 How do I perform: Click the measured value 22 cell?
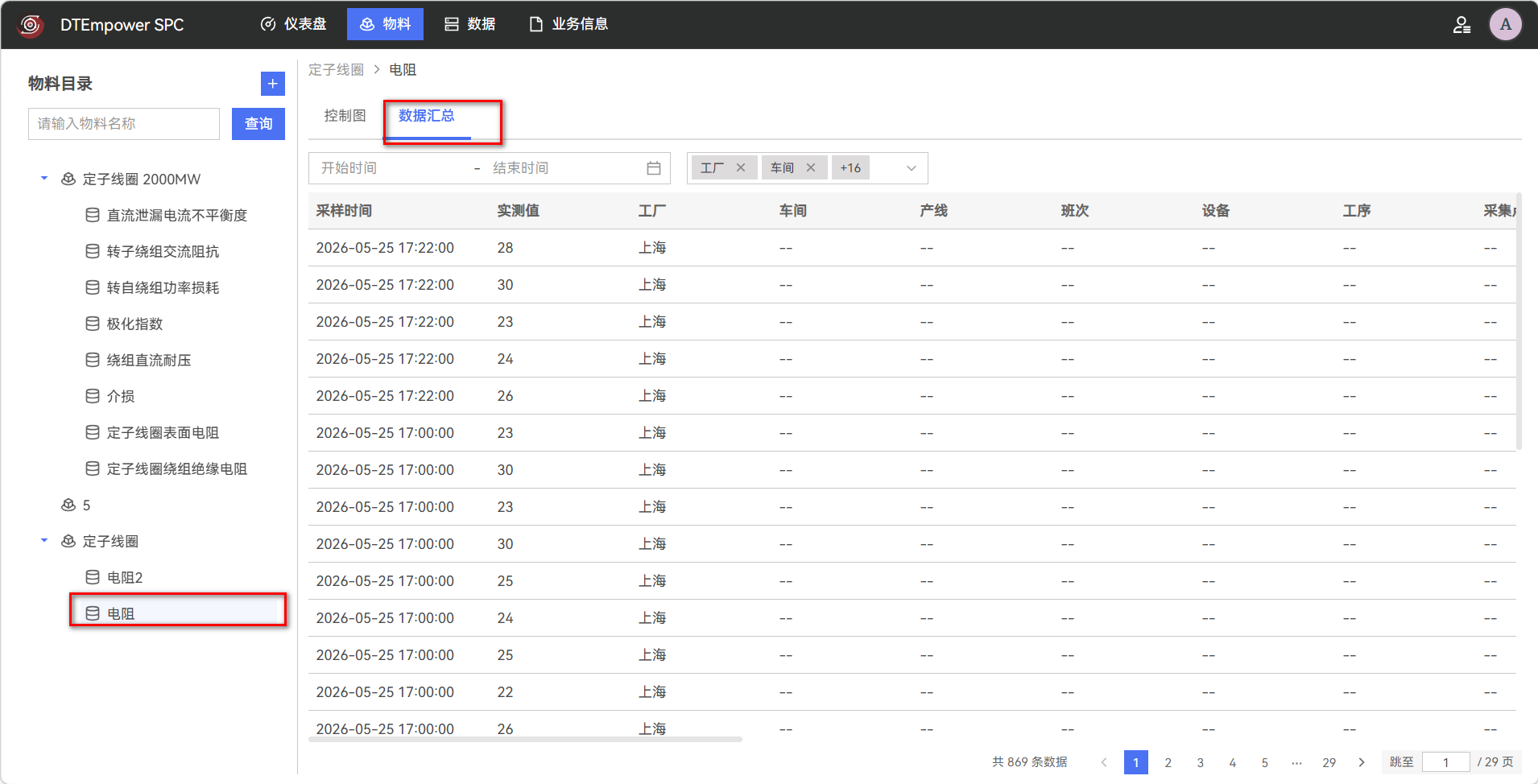[505, 692]
